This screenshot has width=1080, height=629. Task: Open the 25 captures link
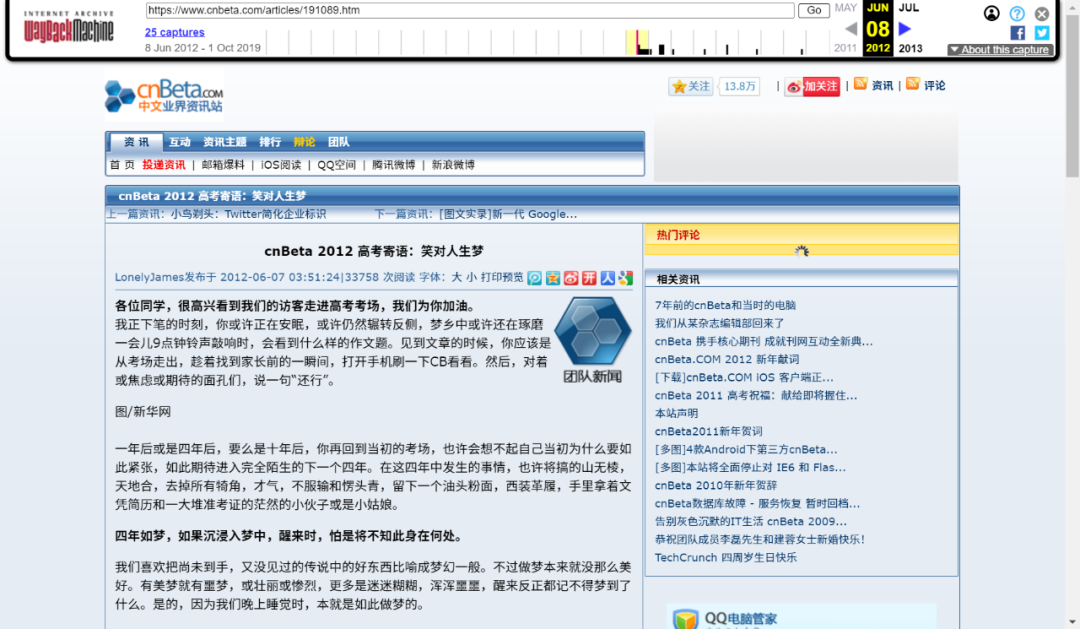tap(174, 32)
